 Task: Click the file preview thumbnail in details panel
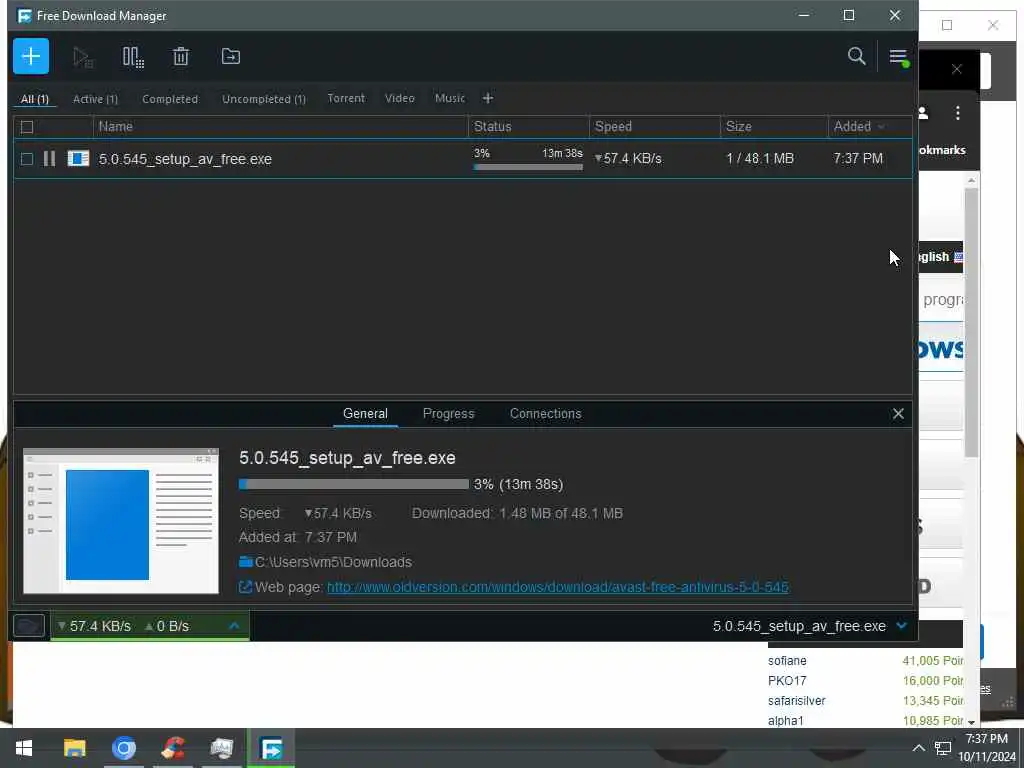[121, 521]
